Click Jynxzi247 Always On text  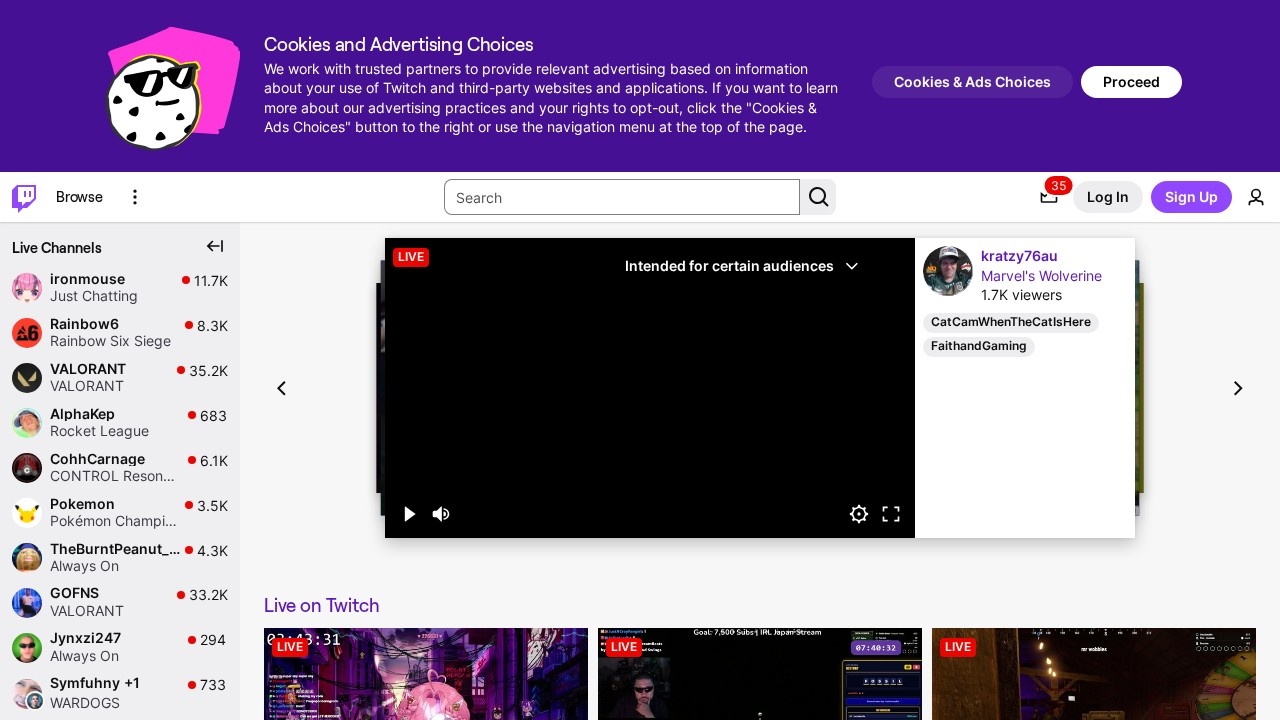[84, 656]
